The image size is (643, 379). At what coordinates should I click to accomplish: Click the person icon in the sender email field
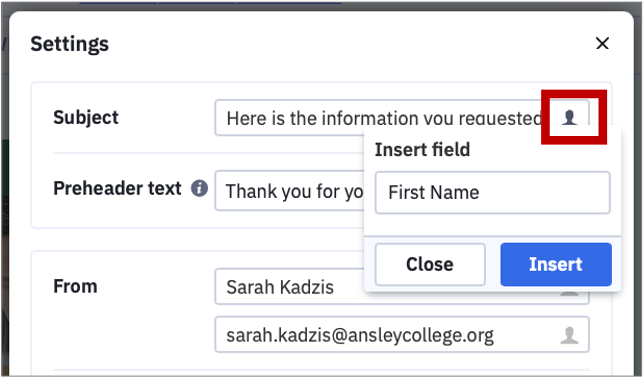[569, 335]
